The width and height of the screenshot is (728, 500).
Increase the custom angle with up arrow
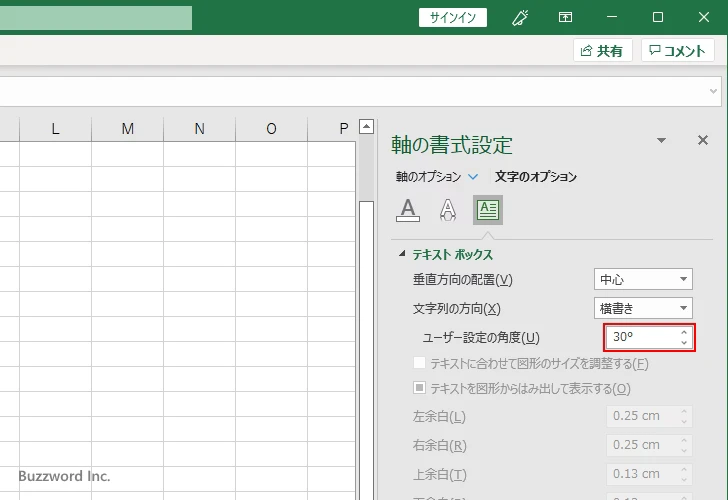pos(684,332)
